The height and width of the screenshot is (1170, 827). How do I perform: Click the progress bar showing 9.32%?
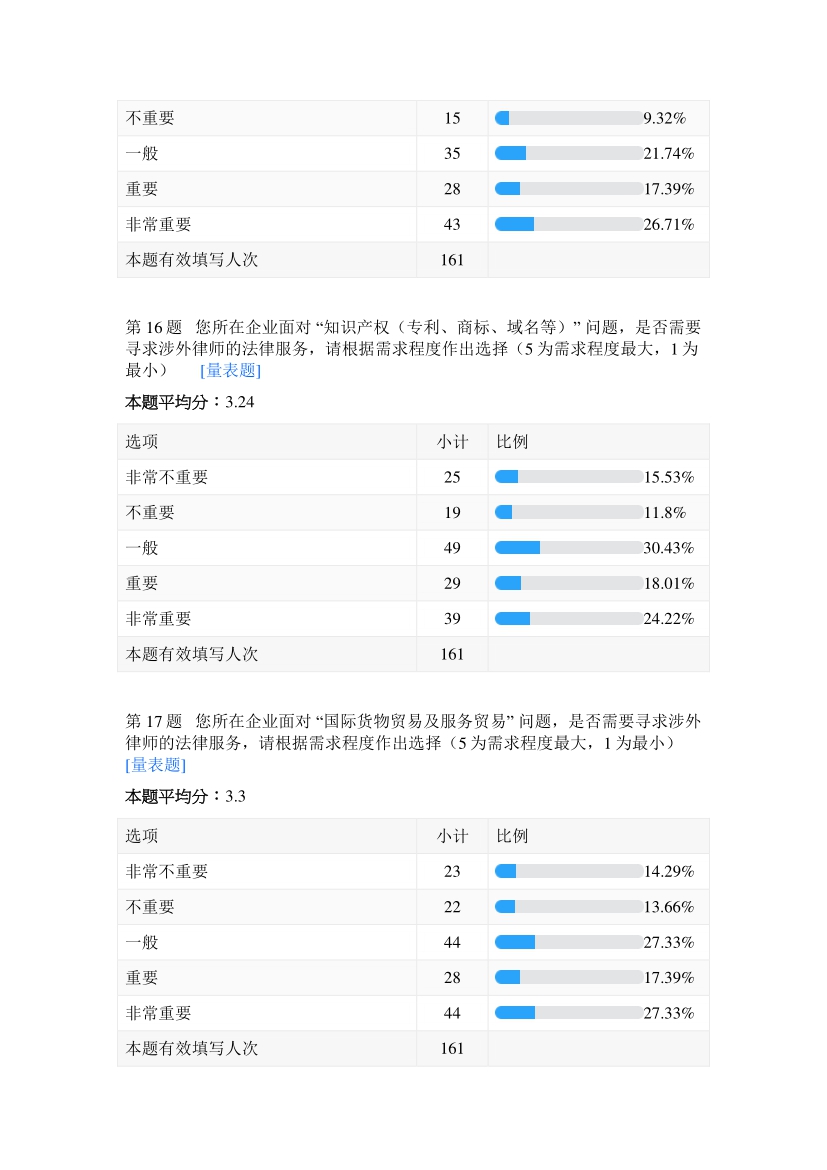point(568,118)
